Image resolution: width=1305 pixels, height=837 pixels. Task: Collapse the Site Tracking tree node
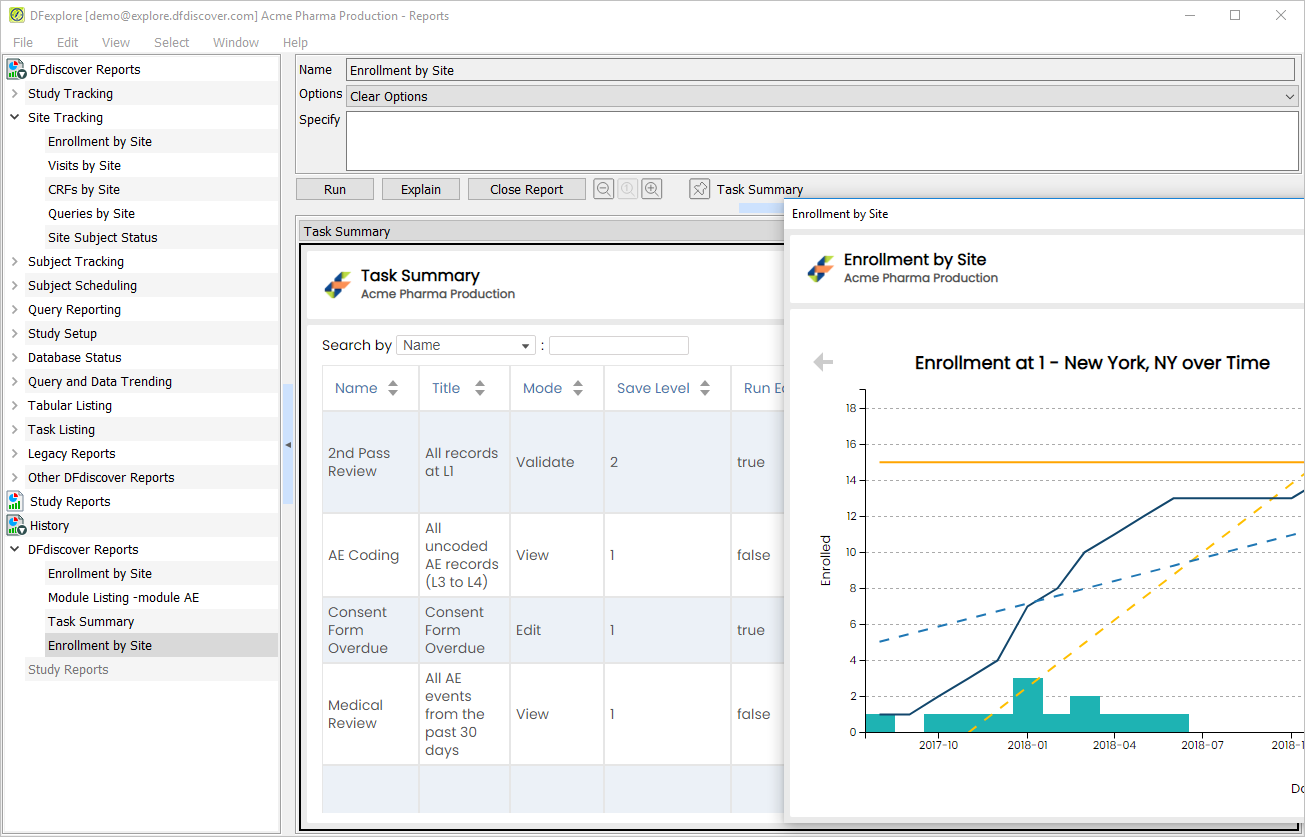point(15,117)
